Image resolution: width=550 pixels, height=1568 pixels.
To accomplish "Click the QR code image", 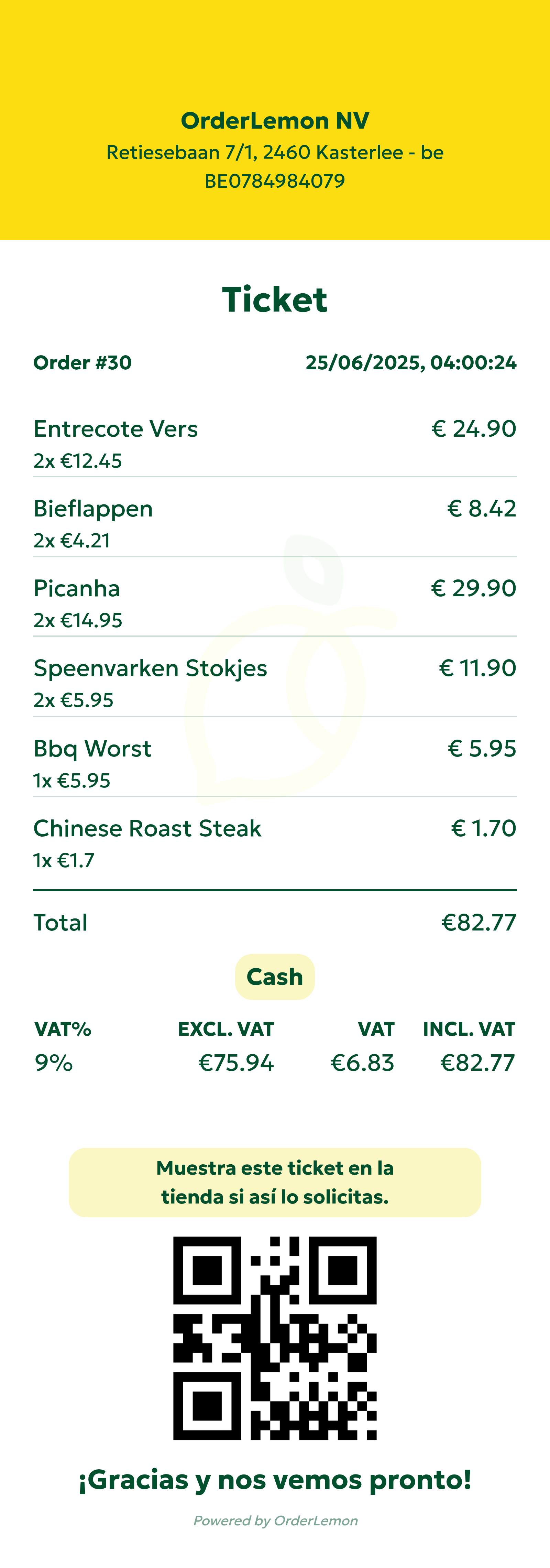I will coord(274,1338).
